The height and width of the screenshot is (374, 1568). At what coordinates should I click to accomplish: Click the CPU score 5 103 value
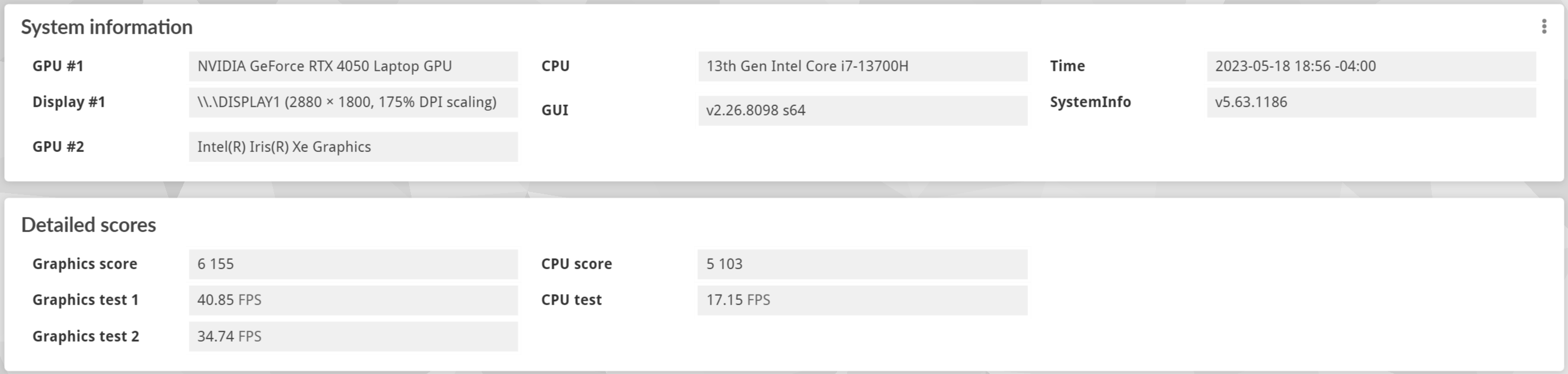[x=862, y=264]
